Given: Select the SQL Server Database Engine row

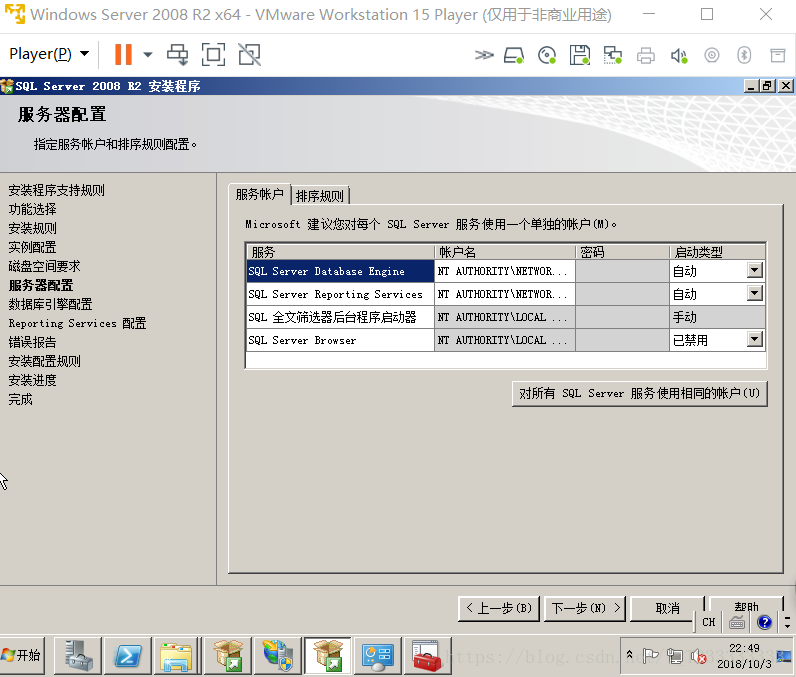Looking at the screenshot, I should pos(340,271).
